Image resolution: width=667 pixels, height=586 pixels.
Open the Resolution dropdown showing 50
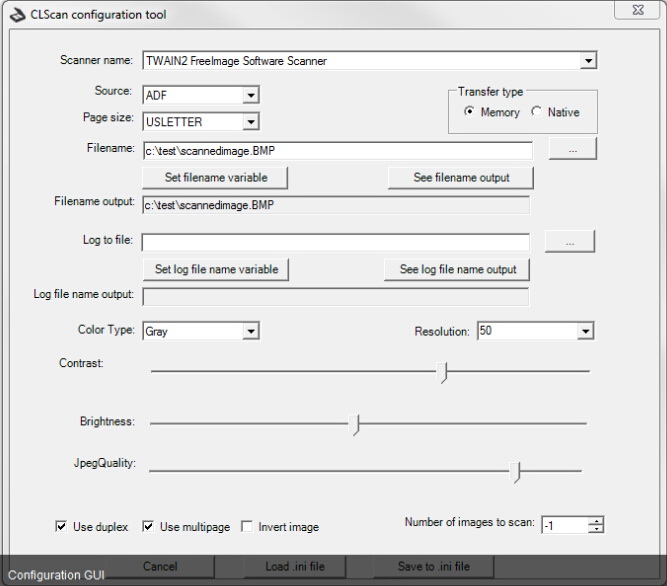pos(586,331)
